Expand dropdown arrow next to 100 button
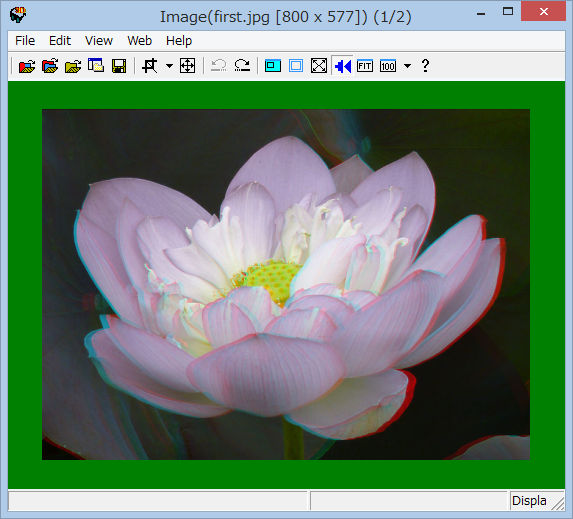This screenshot has height=519, width=573. pyautogui.click(x=407, y=66)
